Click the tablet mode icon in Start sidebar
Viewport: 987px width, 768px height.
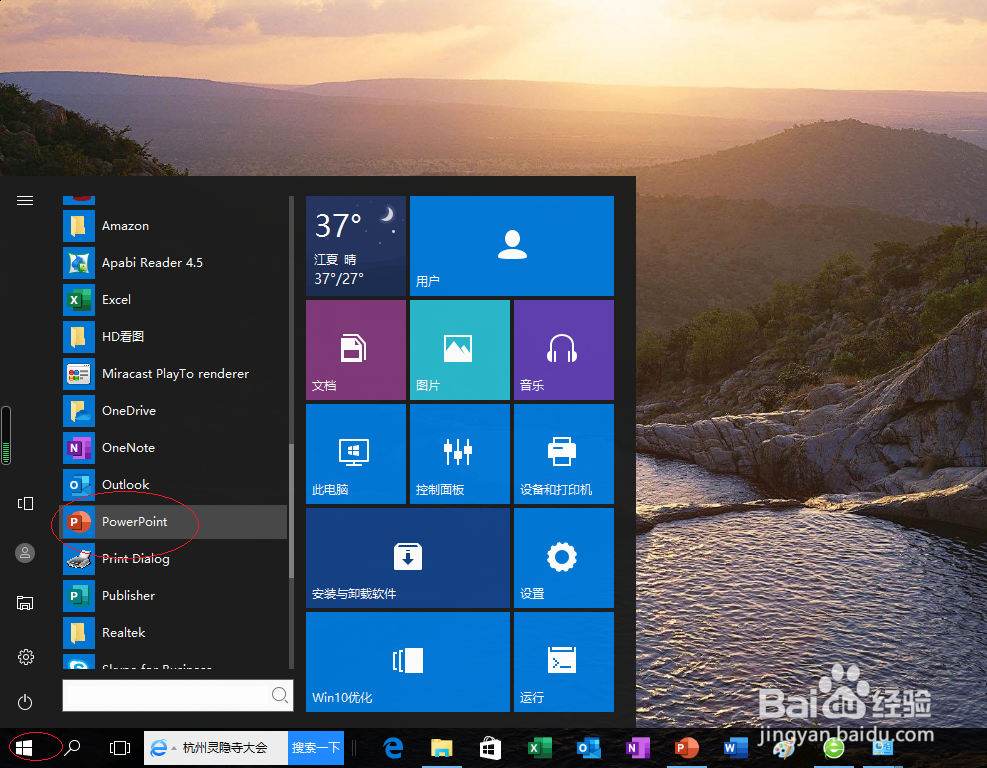(25, 503)
